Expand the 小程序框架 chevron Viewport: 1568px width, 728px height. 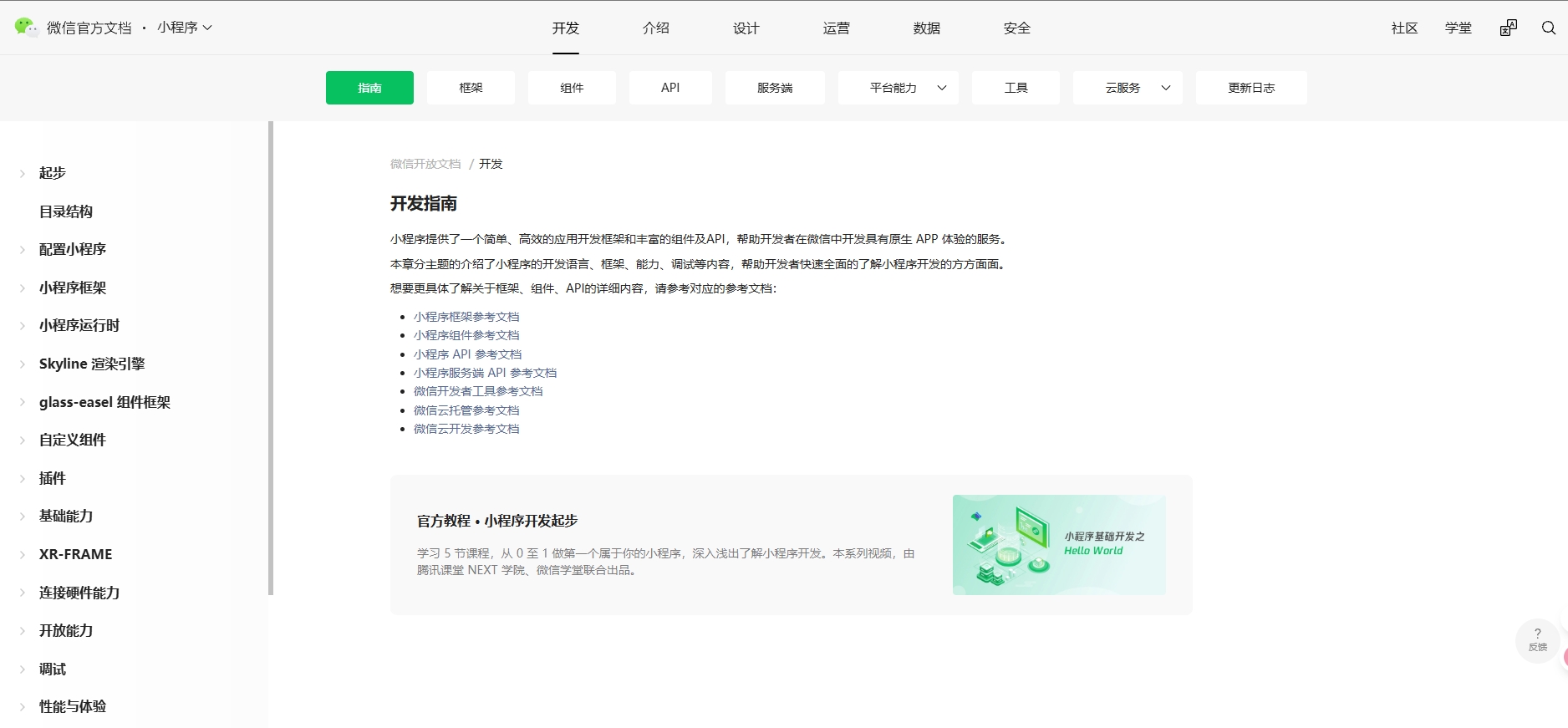(x=23, y=288)
